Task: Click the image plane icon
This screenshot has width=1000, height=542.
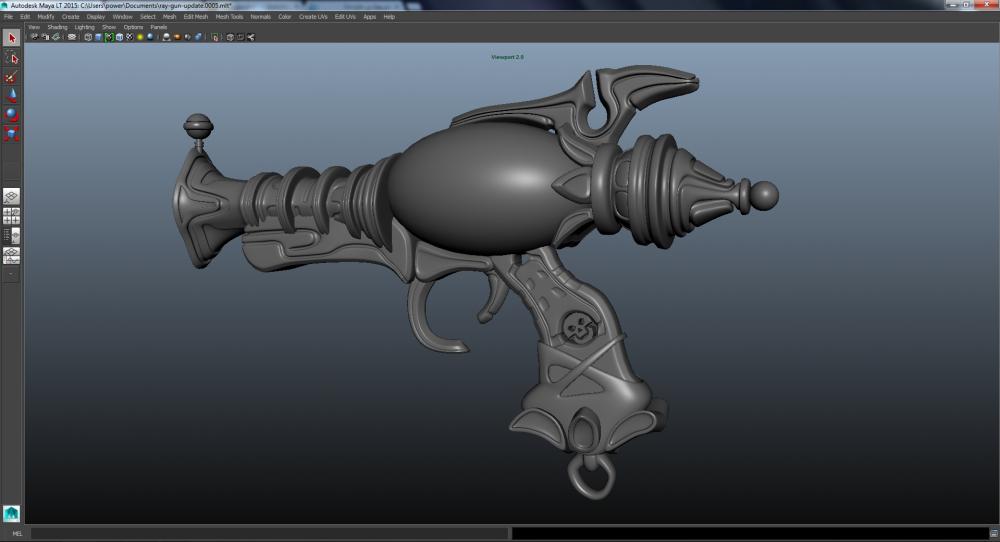Action: point(72,37)
